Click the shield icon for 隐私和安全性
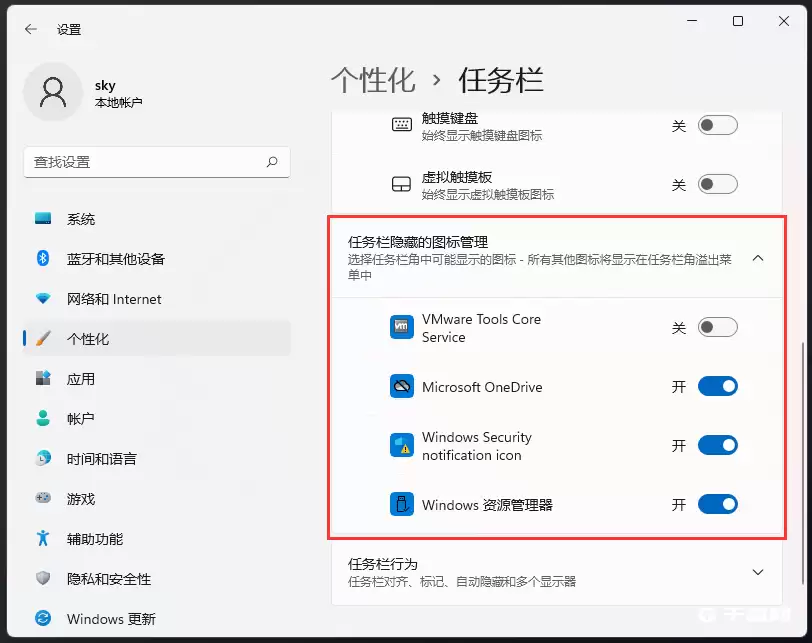 [43, 578]
